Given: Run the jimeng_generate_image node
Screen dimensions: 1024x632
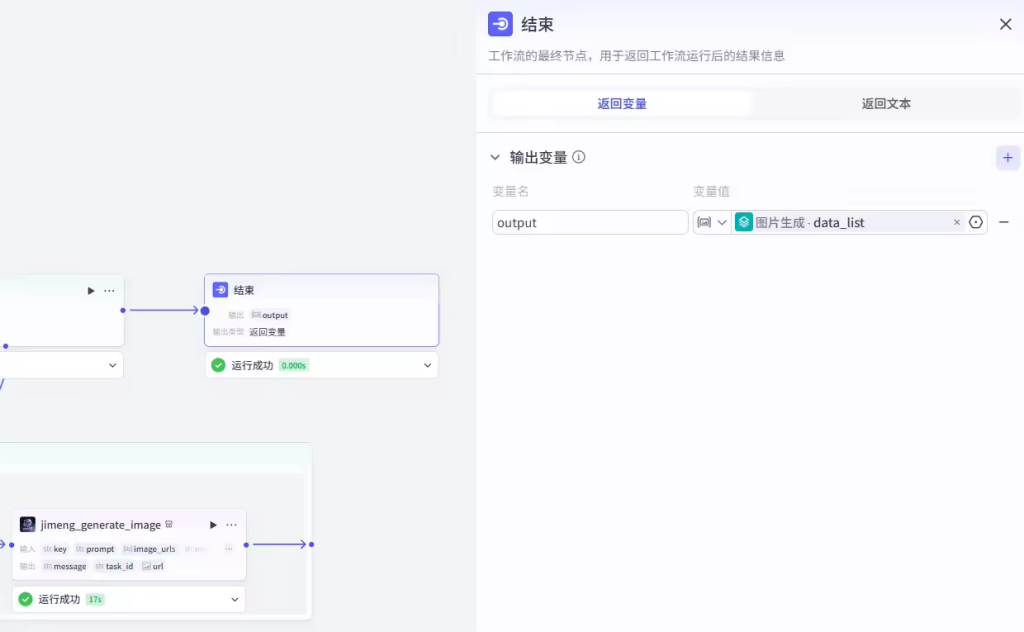Looking at the screenshot, I should (x=213, y=524).
